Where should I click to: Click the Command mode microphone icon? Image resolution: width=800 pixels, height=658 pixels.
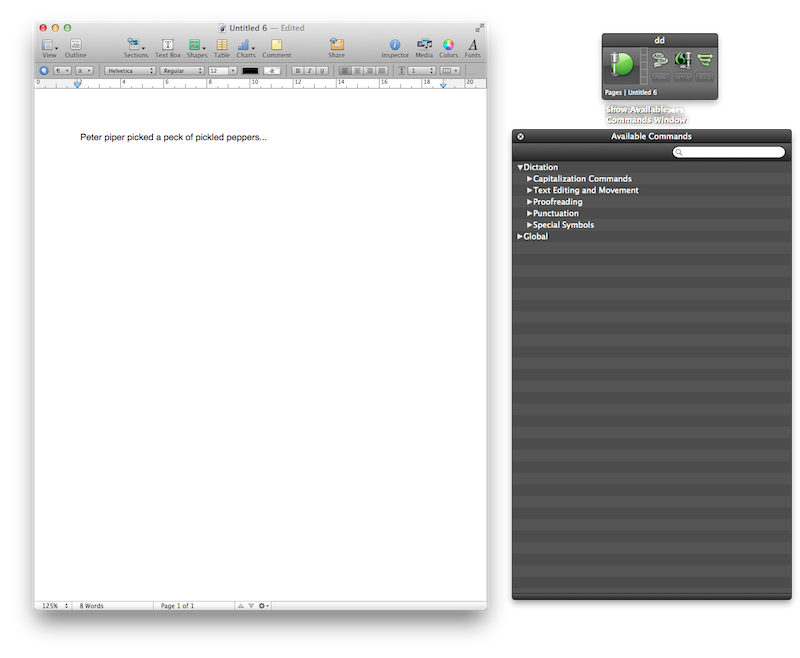point(683,60)
